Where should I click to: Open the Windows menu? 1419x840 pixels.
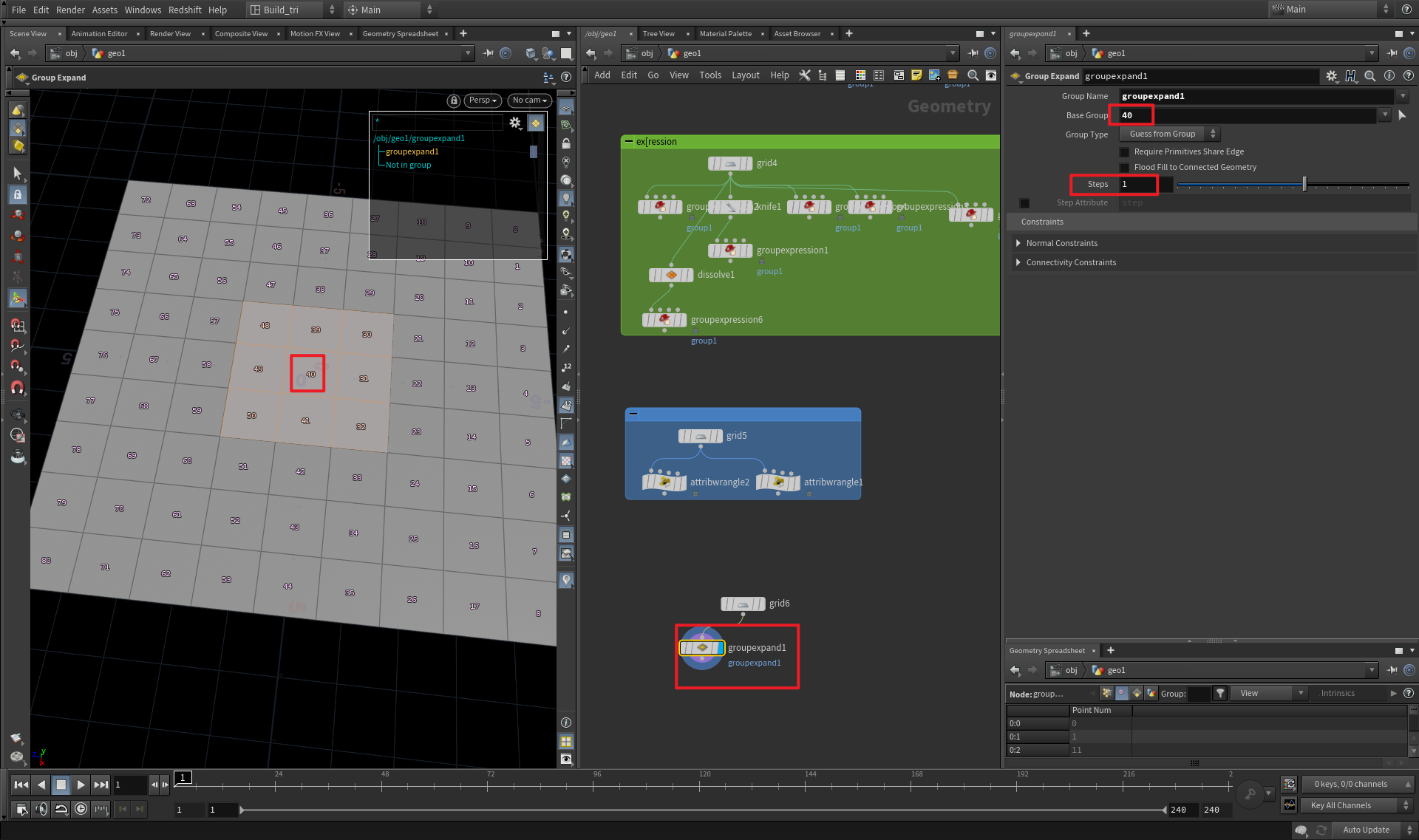[142, 10]
